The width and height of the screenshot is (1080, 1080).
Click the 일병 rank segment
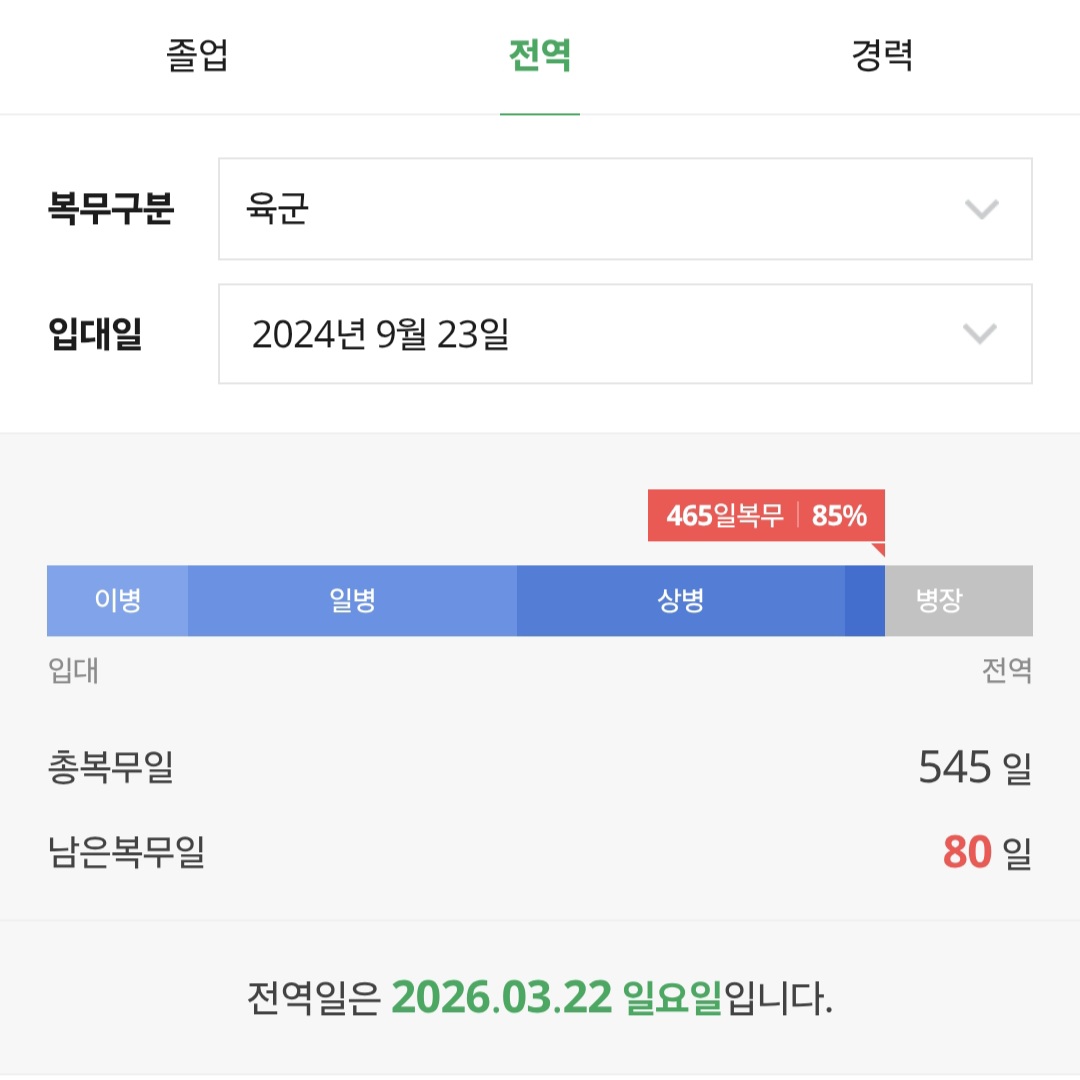pyautogui.click(x=352, y=601)
